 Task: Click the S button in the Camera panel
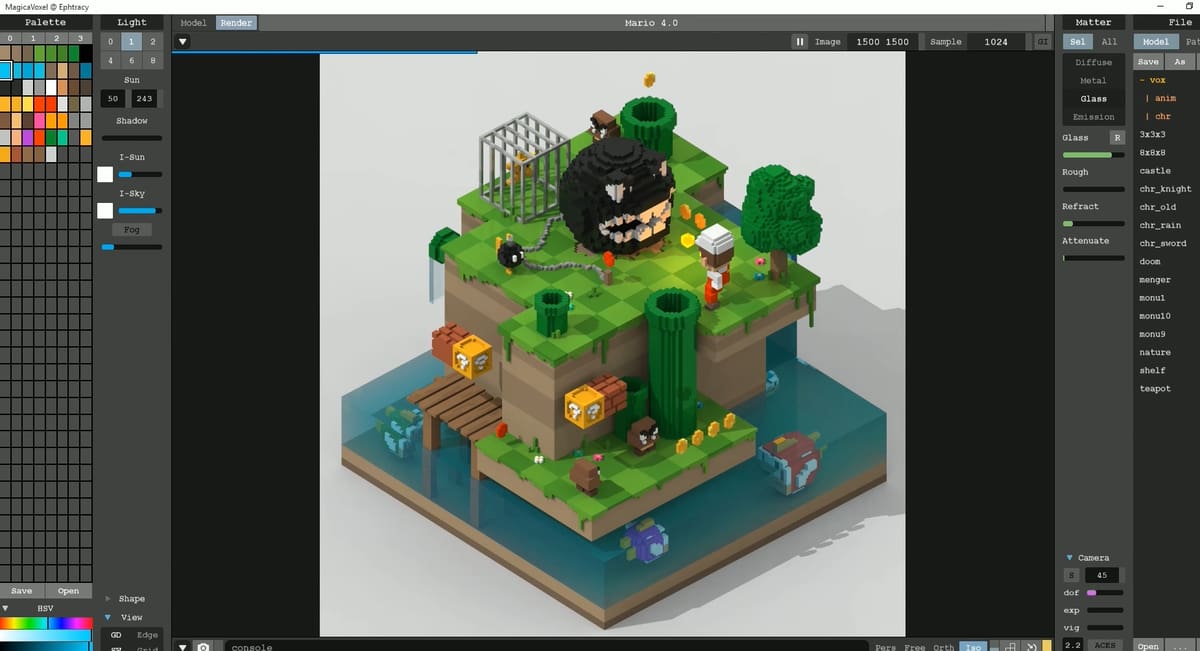1072,575
